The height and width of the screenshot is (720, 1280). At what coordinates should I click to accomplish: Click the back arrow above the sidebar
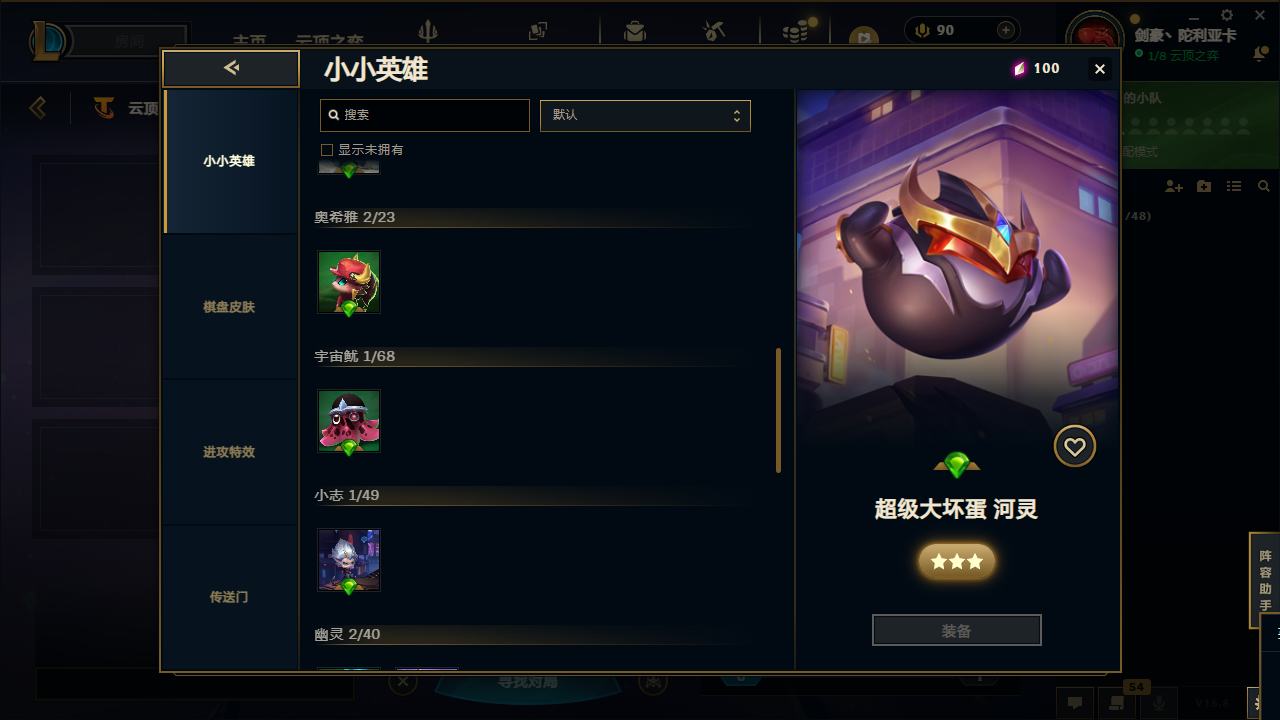(231, 68)
